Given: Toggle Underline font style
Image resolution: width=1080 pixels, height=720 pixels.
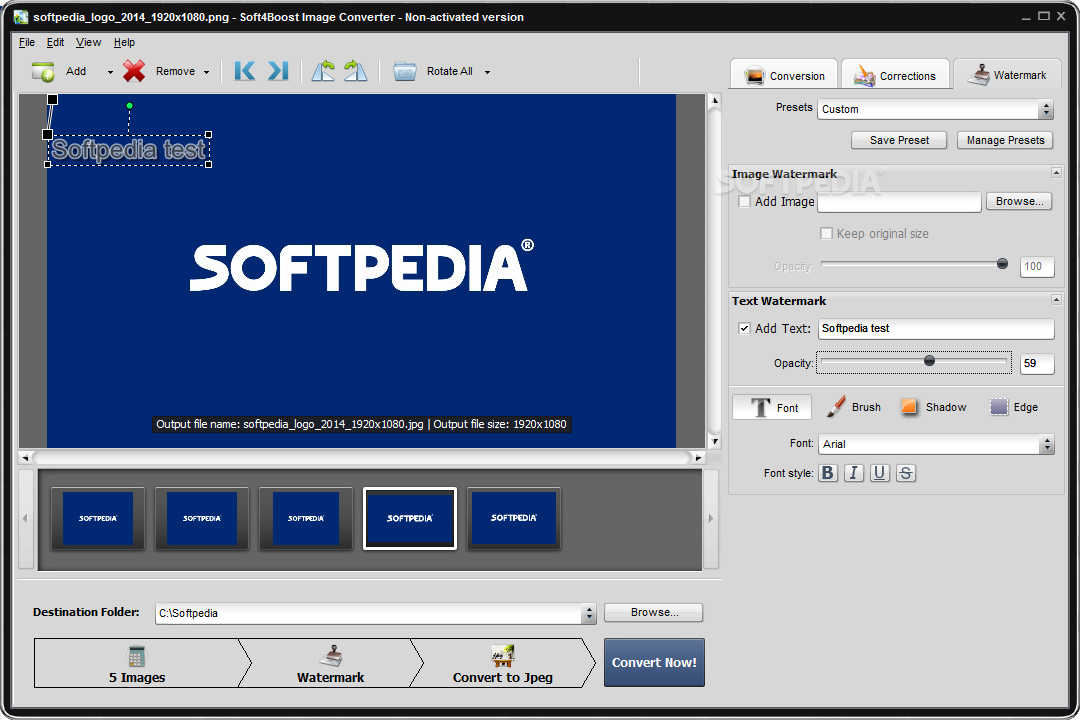Looking at the screenshot, I should coord(880,473).
